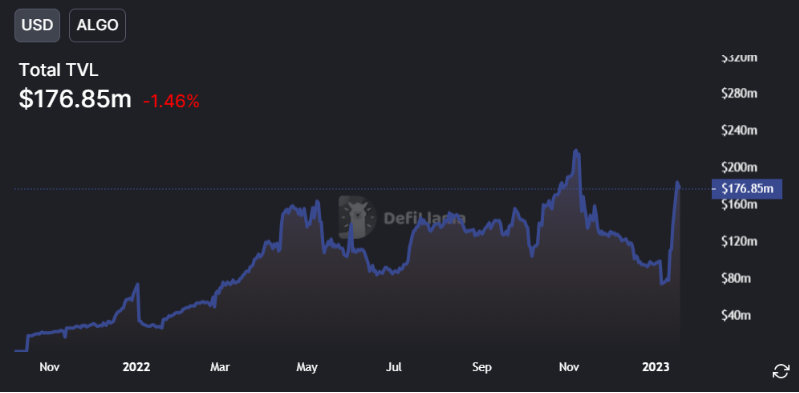The height and width of the screenshot is (393, 799).
Task: Click the $40m y-axis label
Action: (x=736, y=316)
